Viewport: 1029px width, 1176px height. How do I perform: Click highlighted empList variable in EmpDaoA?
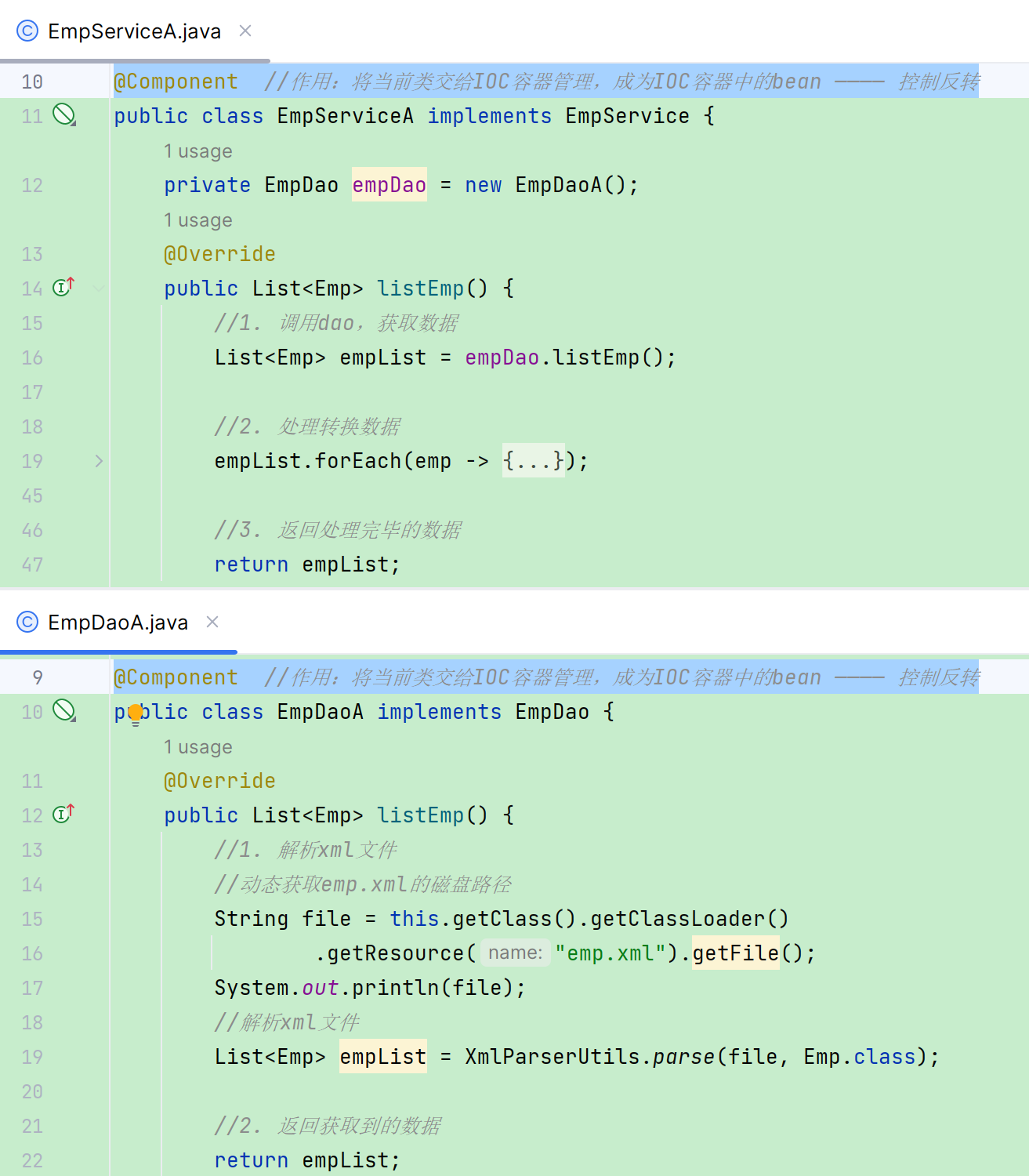[x=383, y=1057]
